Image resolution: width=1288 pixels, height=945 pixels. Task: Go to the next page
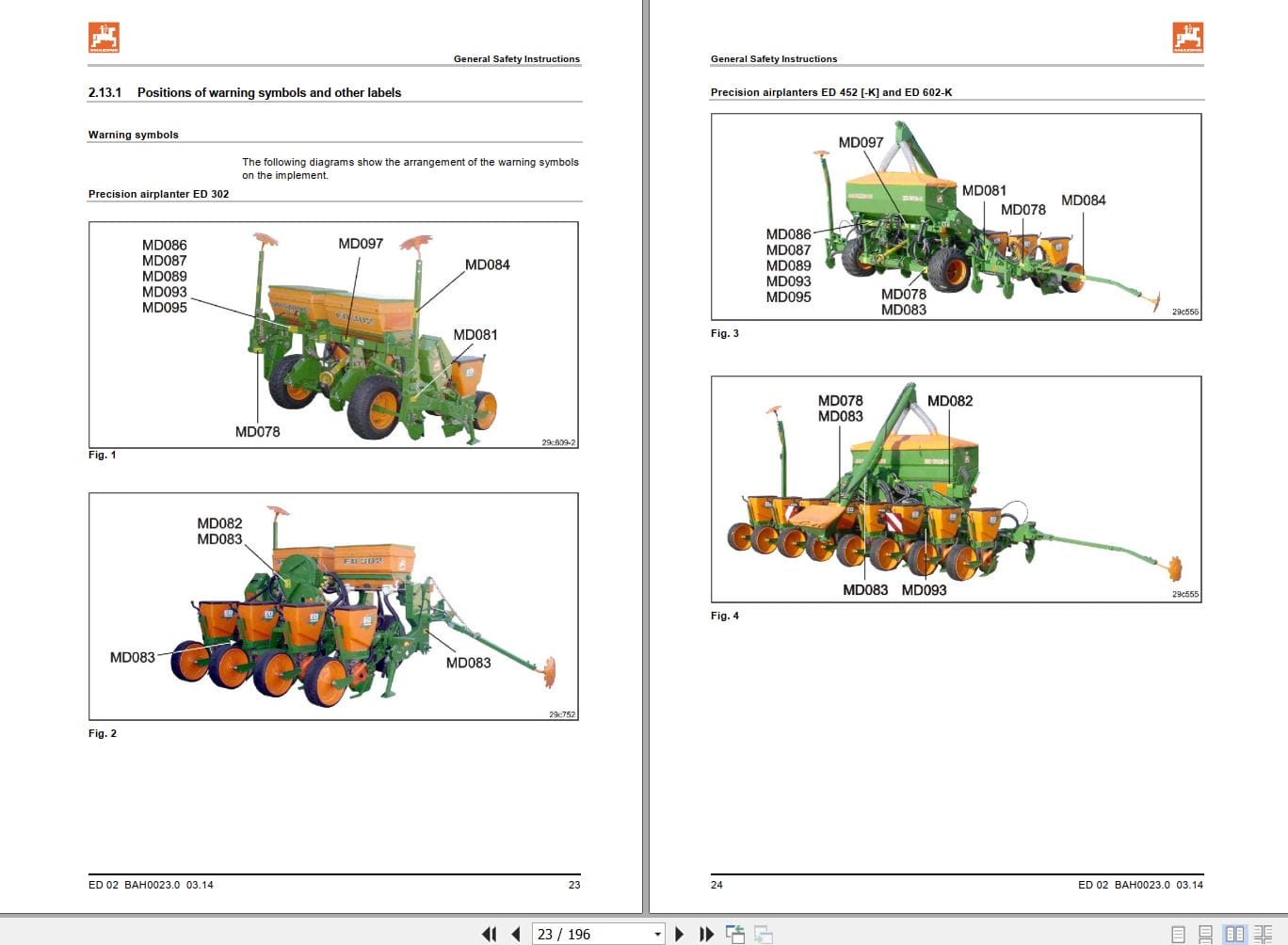click(x=680, y=934)
